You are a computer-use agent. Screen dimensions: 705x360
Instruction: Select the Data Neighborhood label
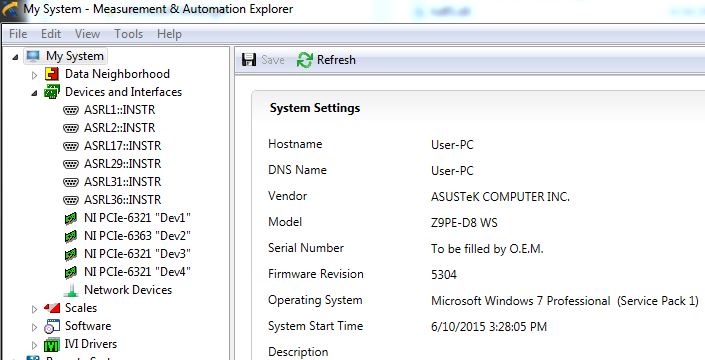tap(117, 74)
